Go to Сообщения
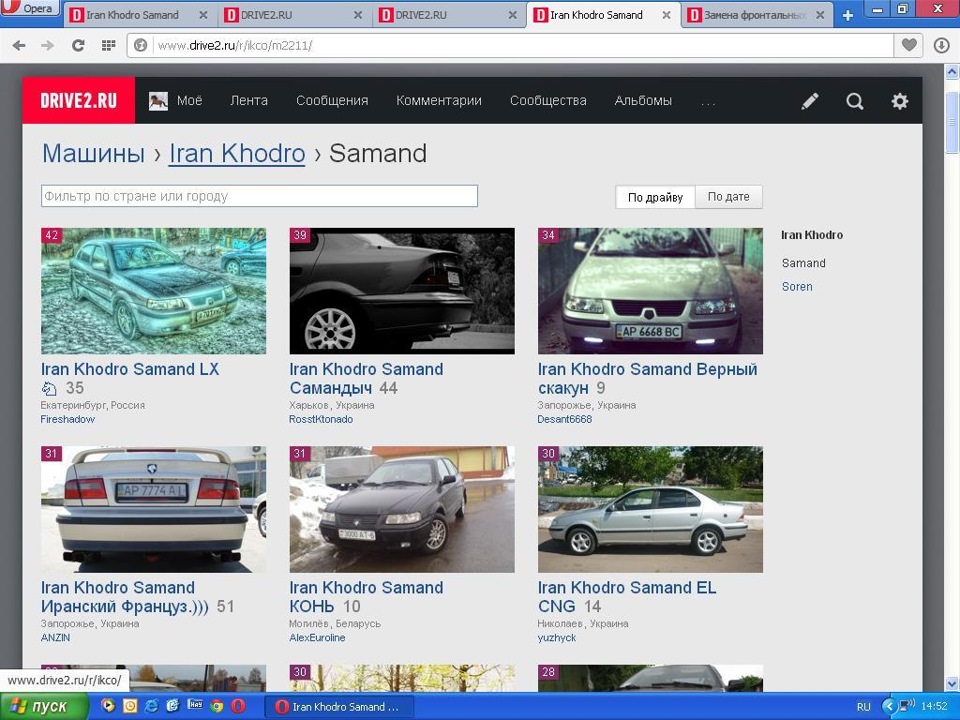The height and width of the screenshot is (720, 960). point(332,100)
